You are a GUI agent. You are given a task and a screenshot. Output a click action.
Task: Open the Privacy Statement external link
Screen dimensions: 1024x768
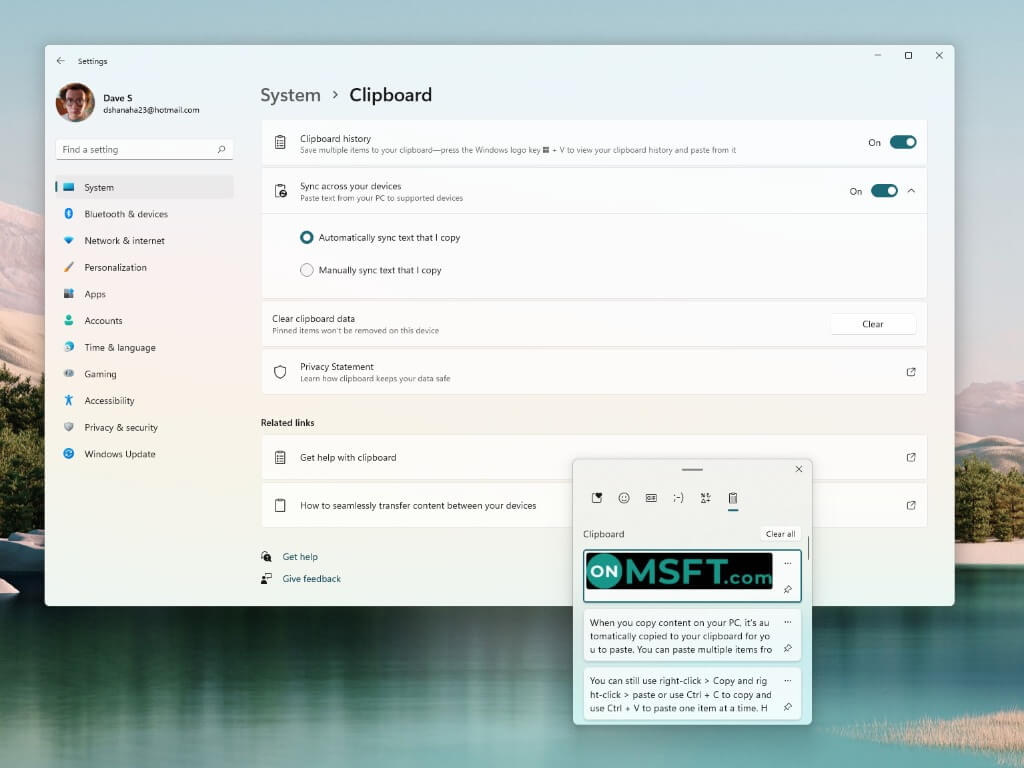[x=910, y=372]
